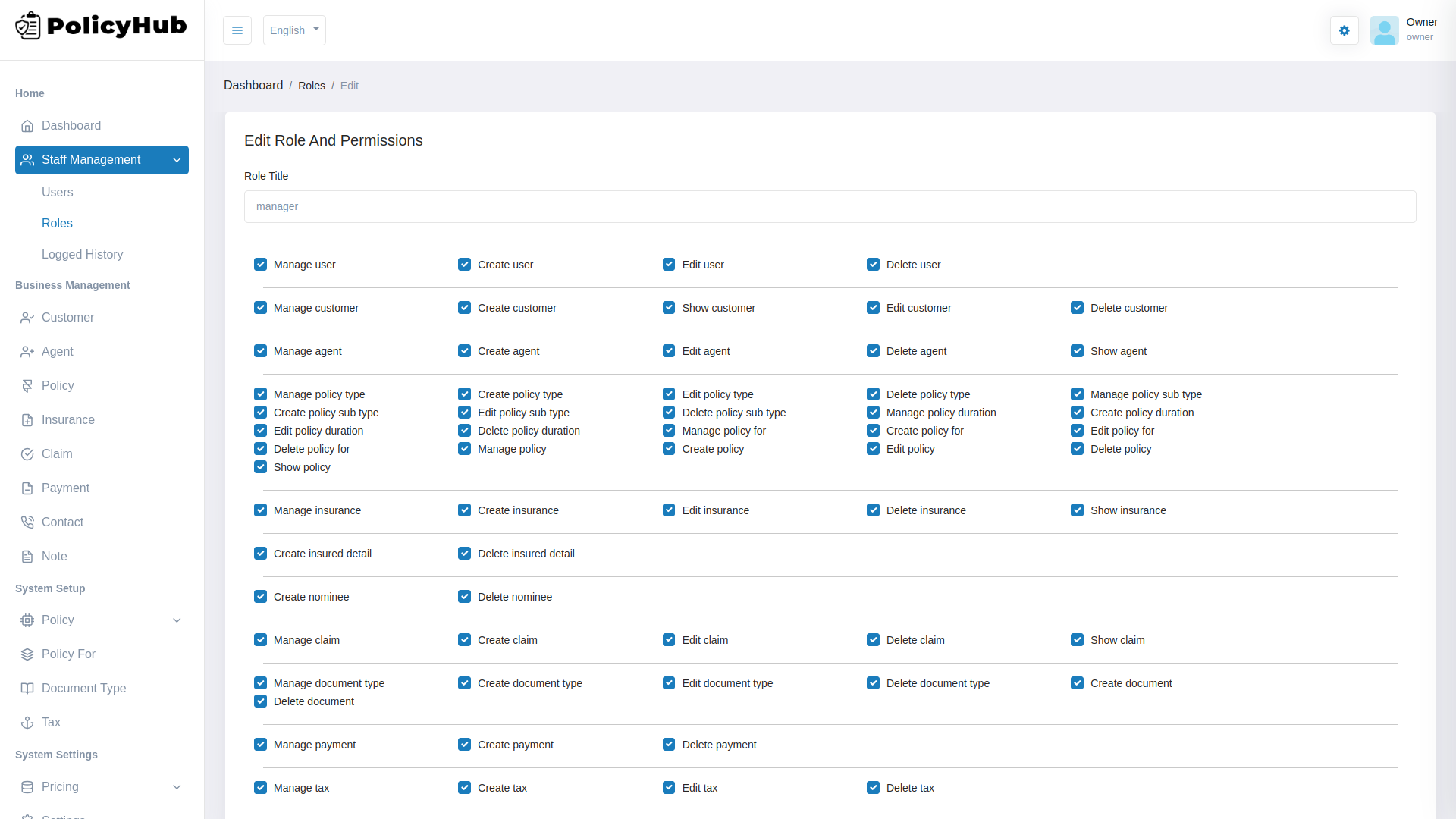Open the Customer section via its person icon

point(27,317)
